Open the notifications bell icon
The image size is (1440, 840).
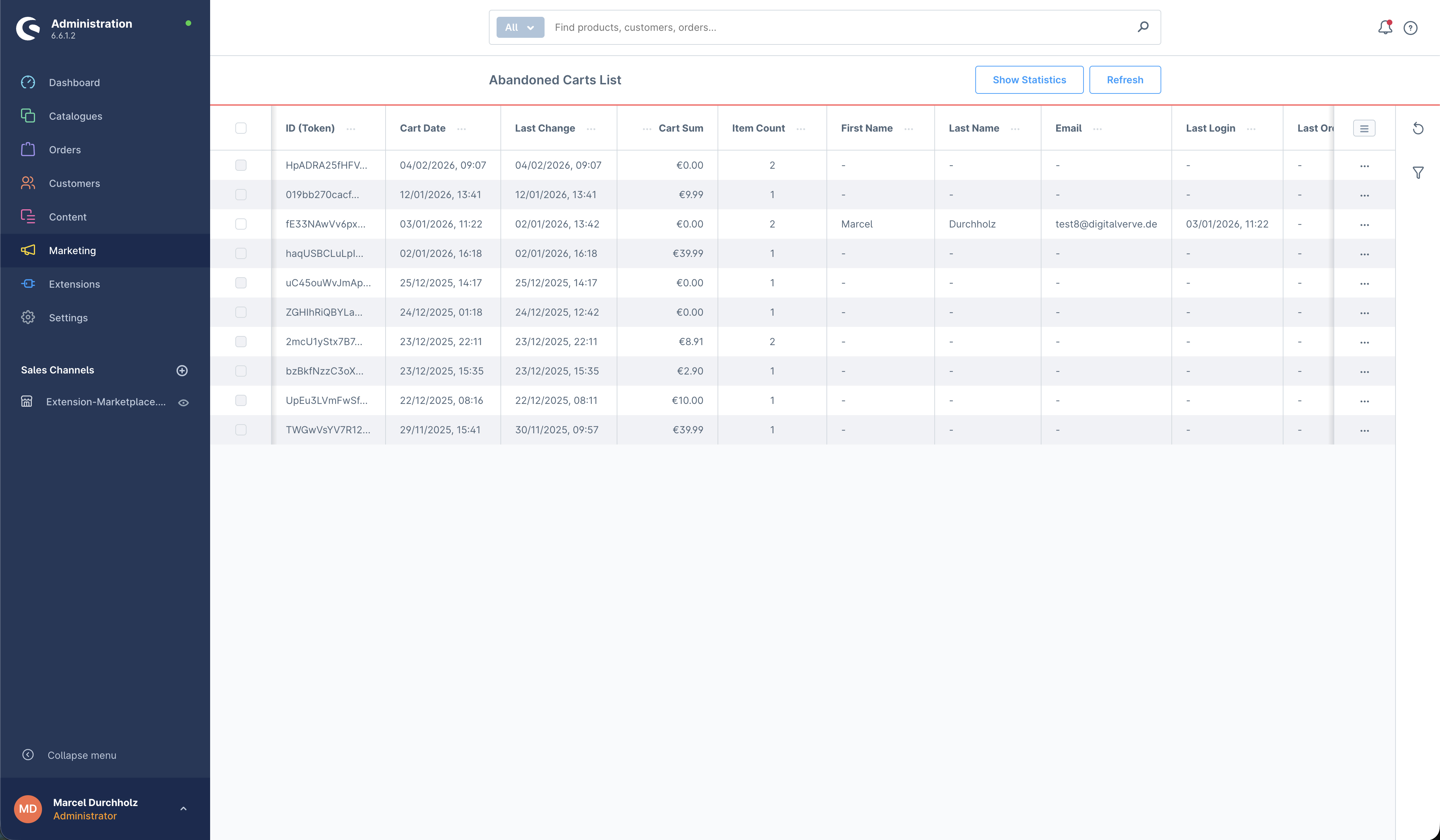1385,27
